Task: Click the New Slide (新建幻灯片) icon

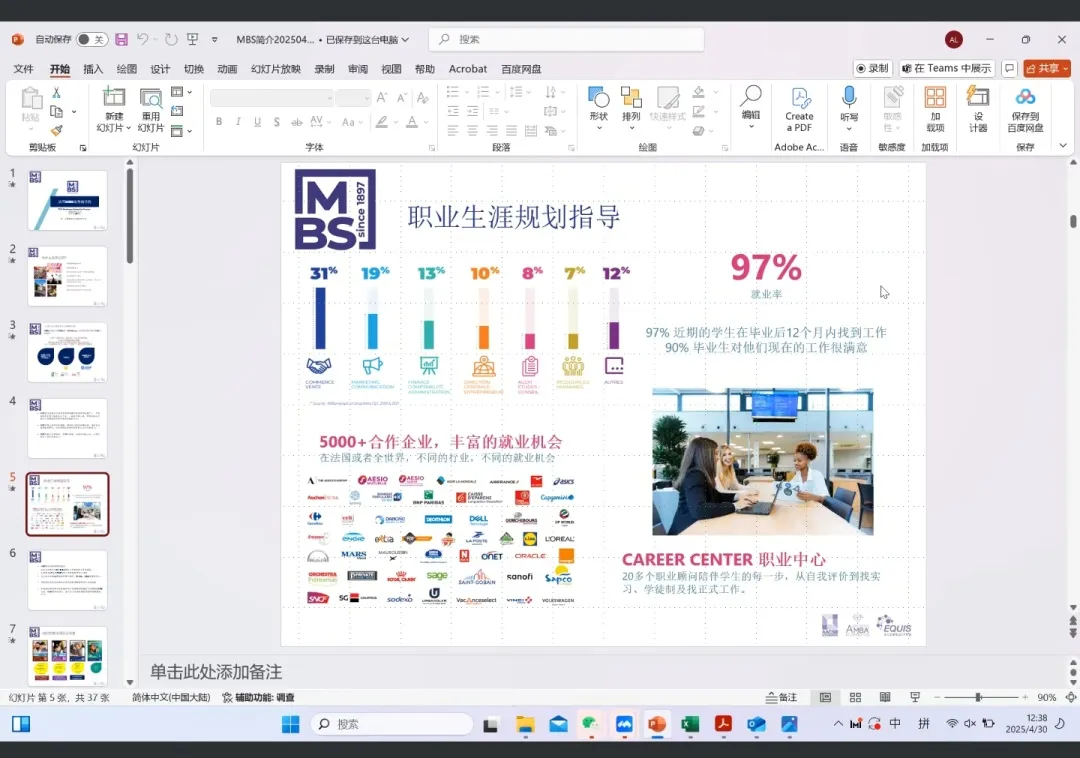Action: coord(113,99)
